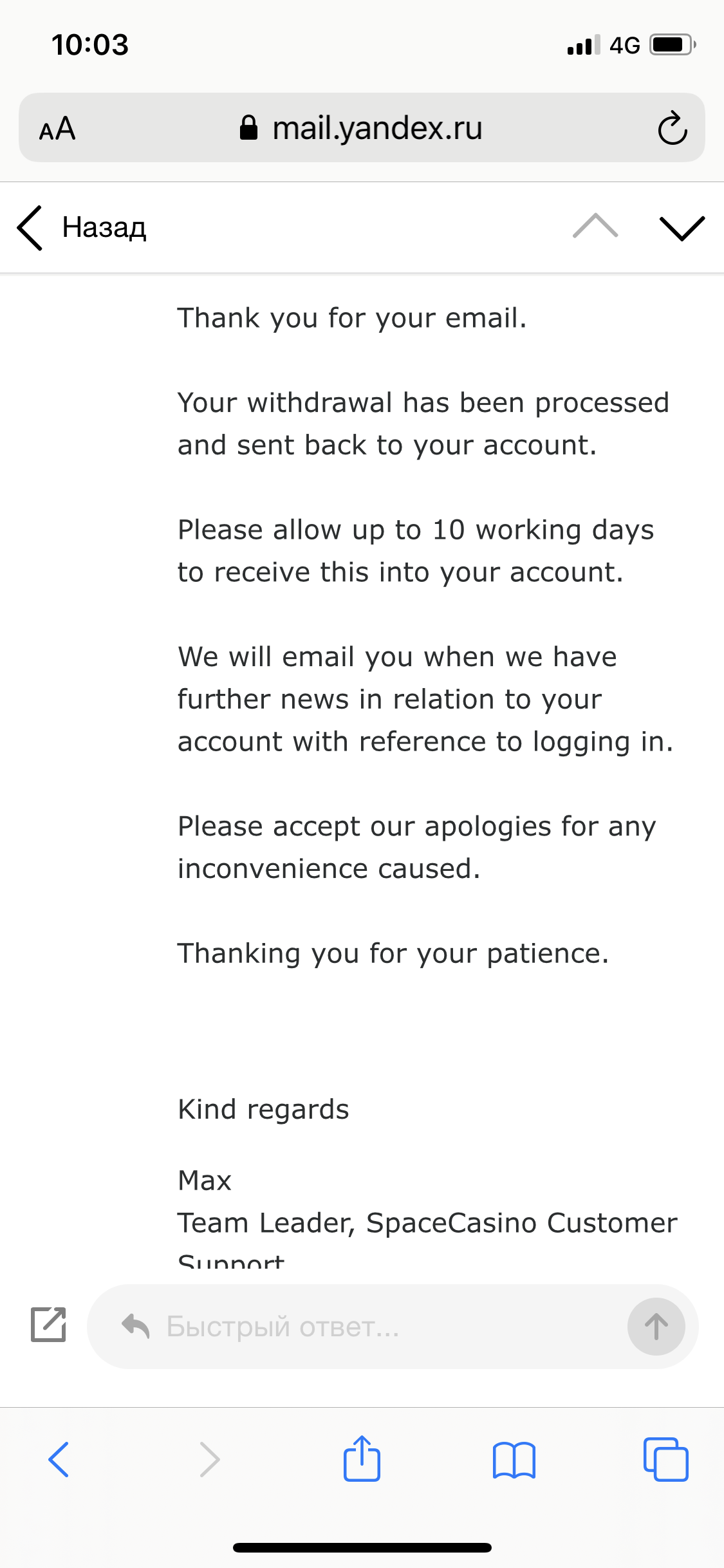724x1568 pixels.
Task: Go to next message with down chevron
Action: [682, 228]
